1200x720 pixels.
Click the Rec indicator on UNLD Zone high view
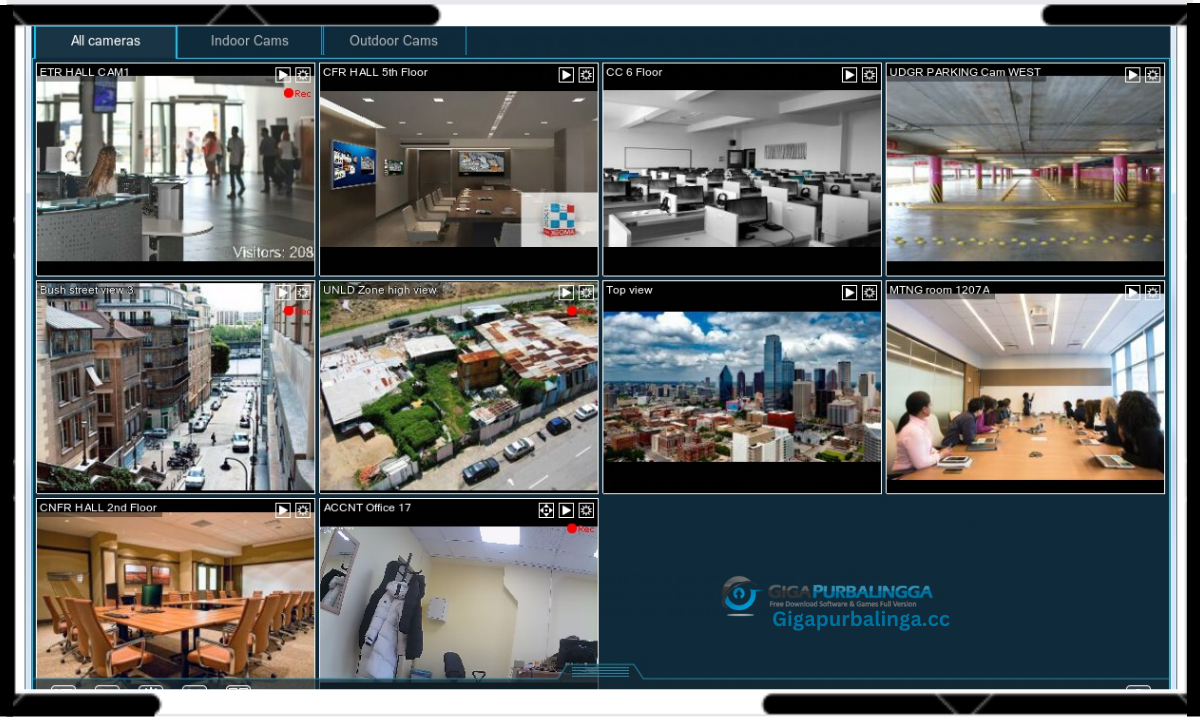point(581,311)
